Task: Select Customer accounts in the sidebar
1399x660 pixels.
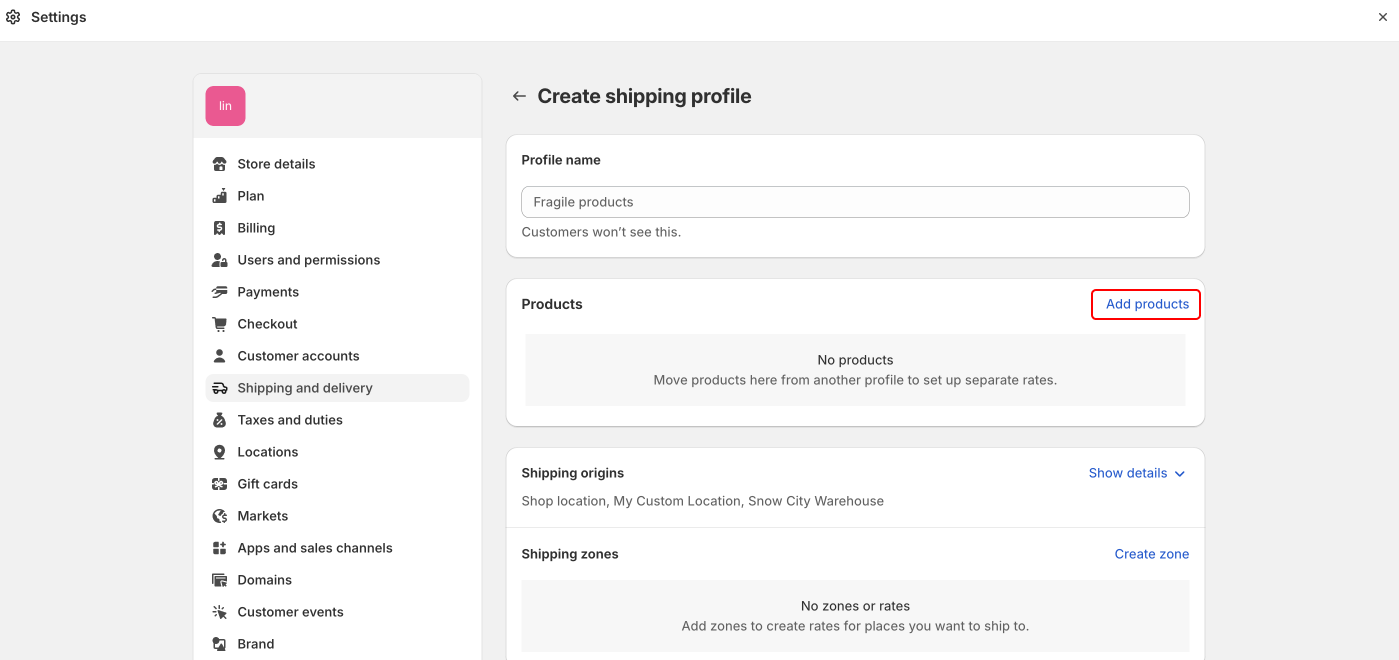Action: pyautogui.click(x=337, y=356)
